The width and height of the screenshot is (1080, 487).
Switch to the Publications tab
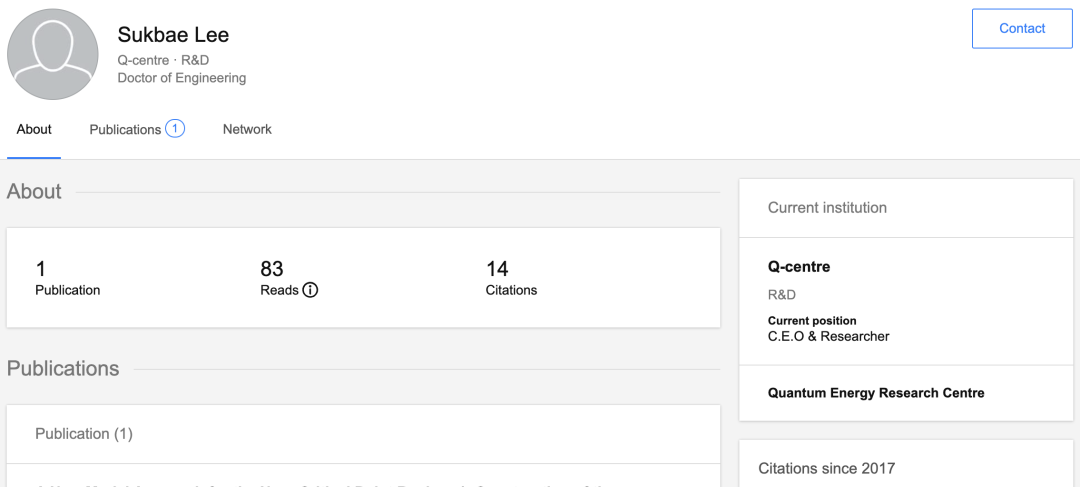[125, 129]
